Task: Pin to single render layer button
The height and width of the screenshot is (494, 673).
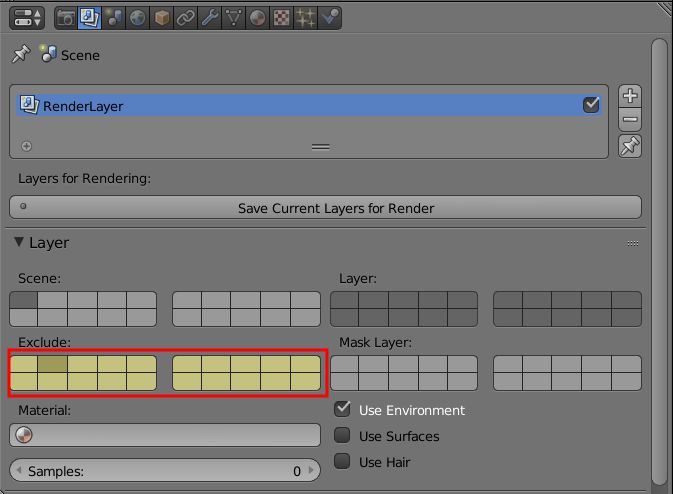Action: pos(630,146)
